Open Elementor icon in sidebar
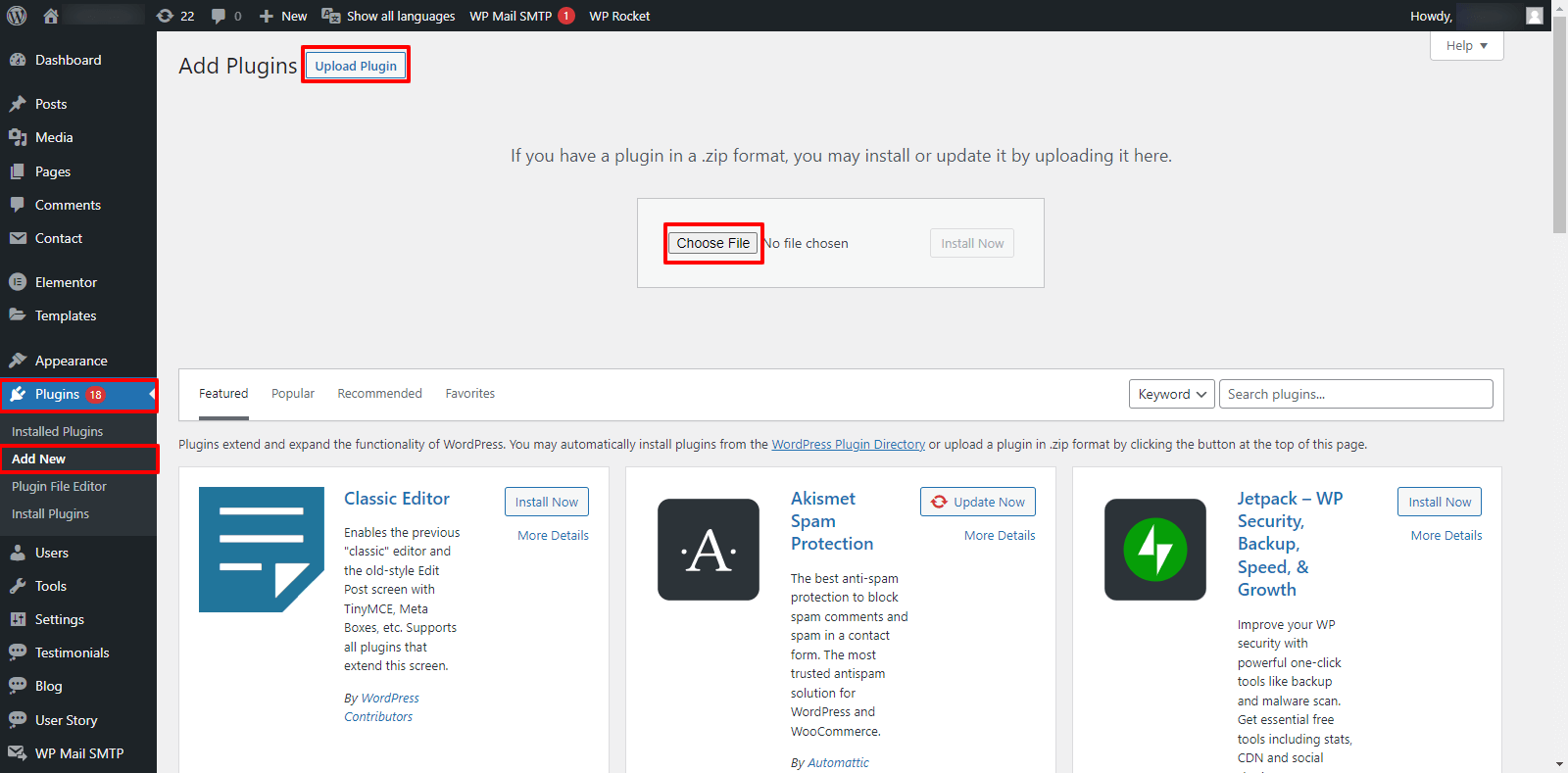The width and height of the screenshot is (1568, 773). point(18,282)
